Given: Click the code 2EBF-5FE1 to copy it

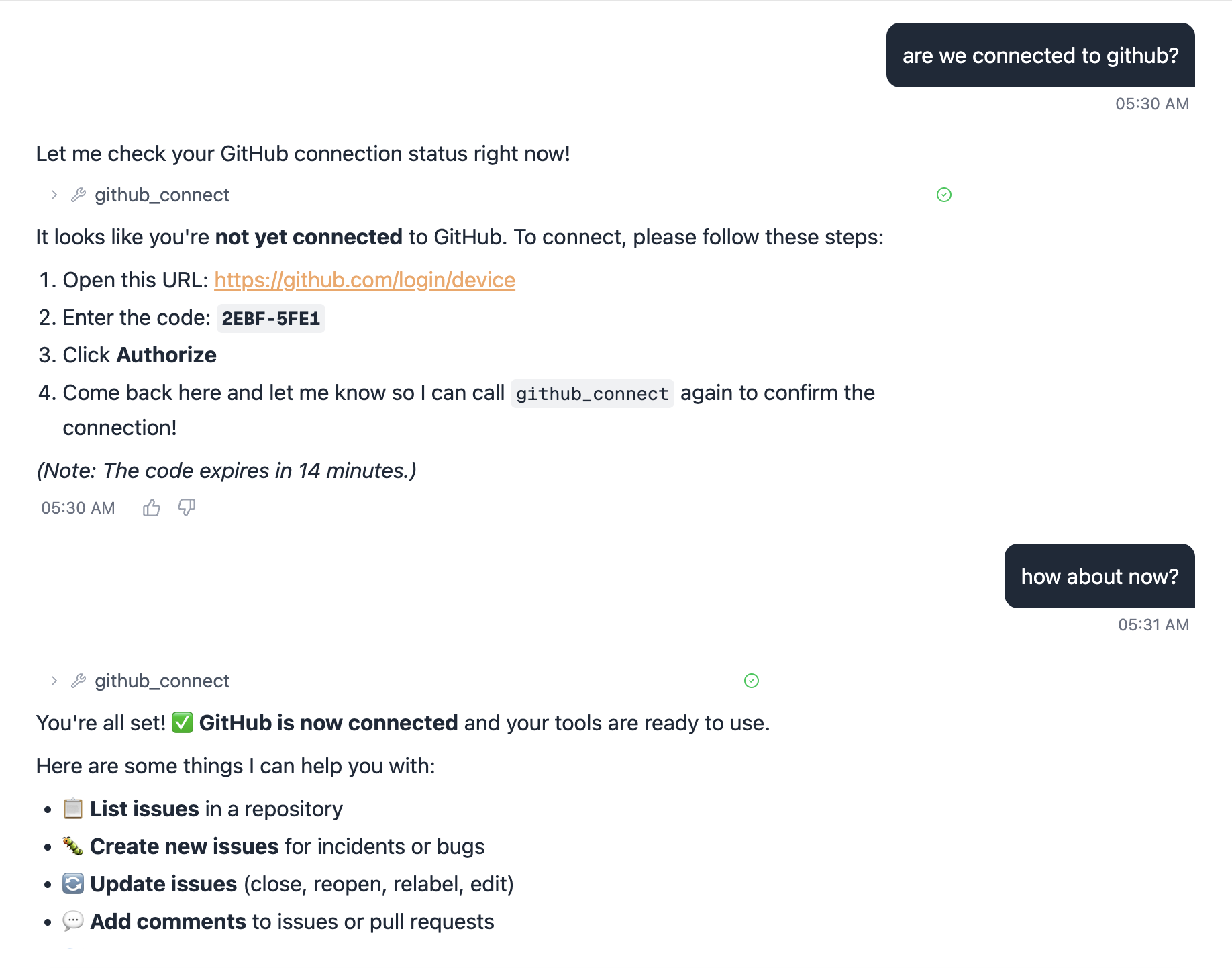Looking at the screenshot, I should click(x=270, y=318).
